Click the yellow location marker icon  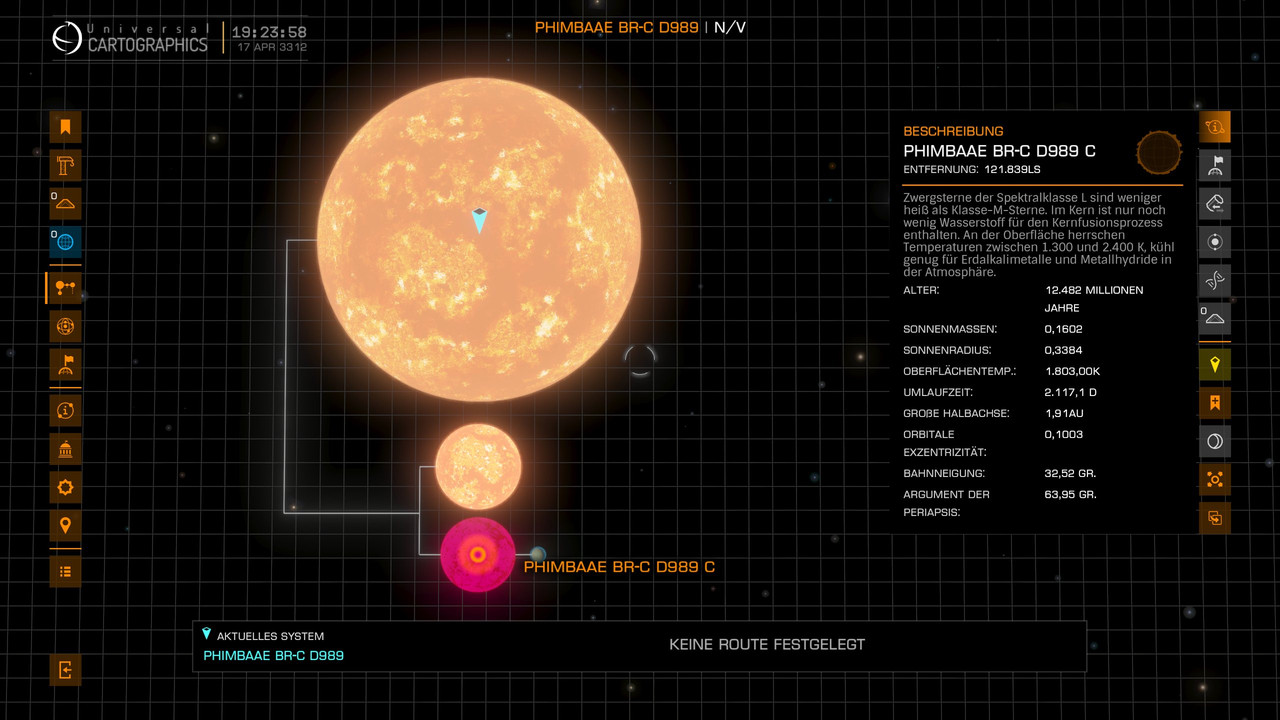pyautogui.click(x=1215, y=365)
